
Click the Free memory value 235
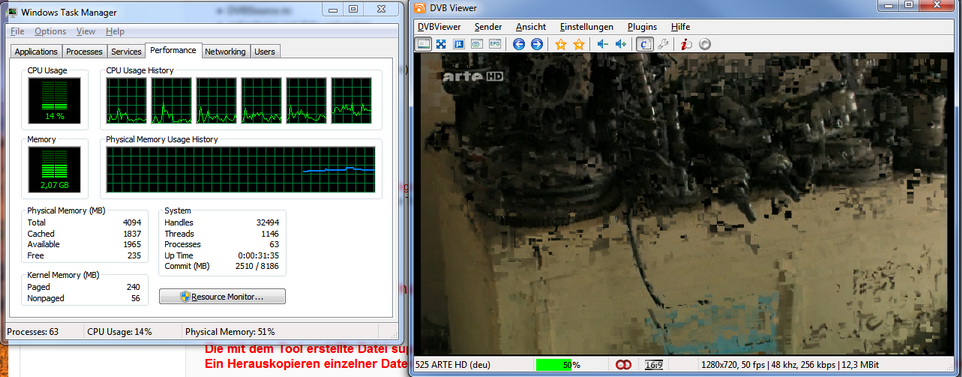point(134,255)
